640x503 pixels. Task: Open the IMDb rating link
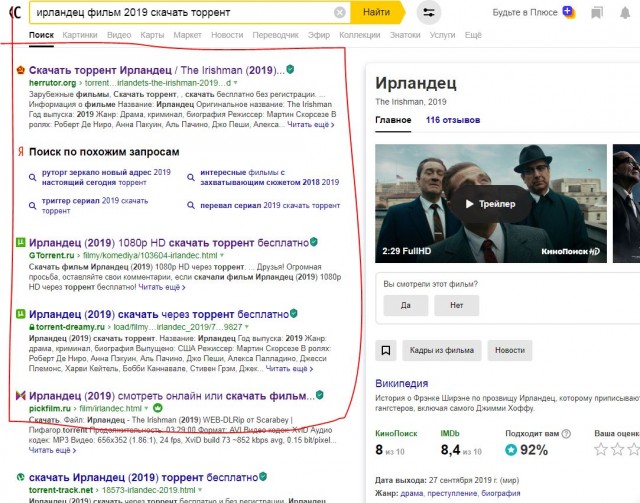(x=450, y=434)
